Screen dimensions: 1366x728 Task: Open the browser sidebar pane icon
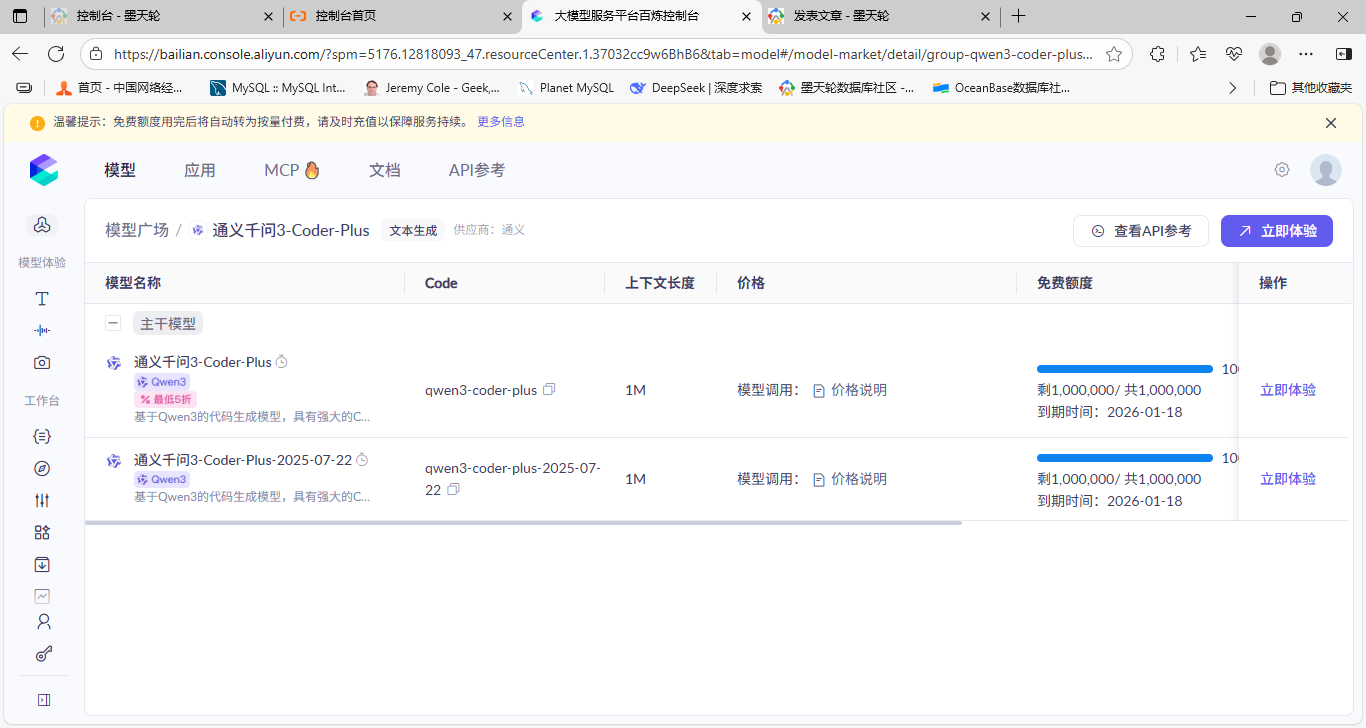click(1344, 54)
